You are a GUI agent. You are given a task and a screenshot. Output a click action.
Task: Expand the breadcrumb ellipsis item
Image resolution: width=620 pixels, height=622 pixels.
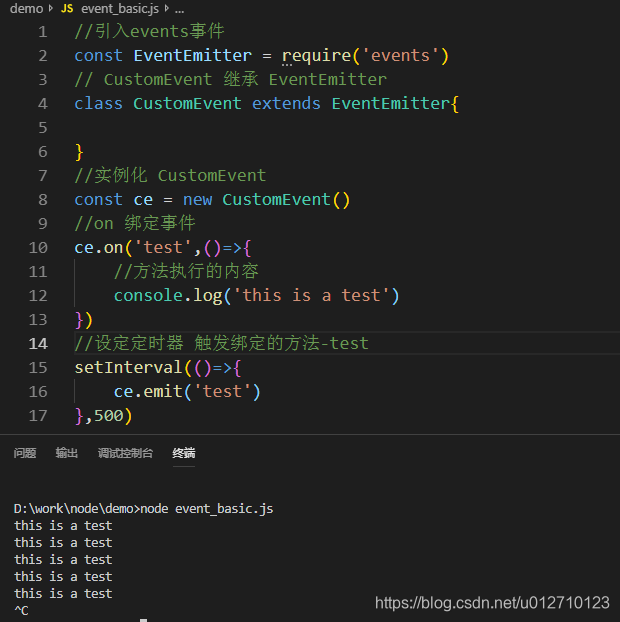pos(179,10)
